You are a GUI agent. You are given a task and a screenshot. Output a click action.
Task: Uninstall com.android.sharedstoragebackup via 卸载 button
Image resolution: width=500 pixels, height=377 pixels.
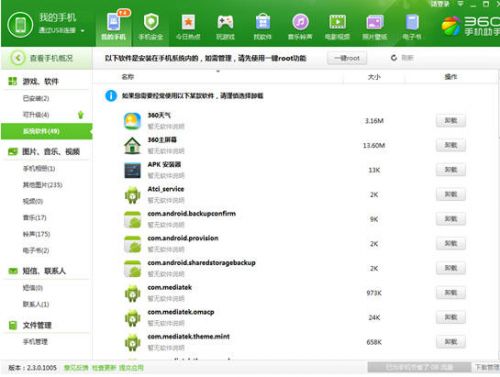tap(451, 268)
